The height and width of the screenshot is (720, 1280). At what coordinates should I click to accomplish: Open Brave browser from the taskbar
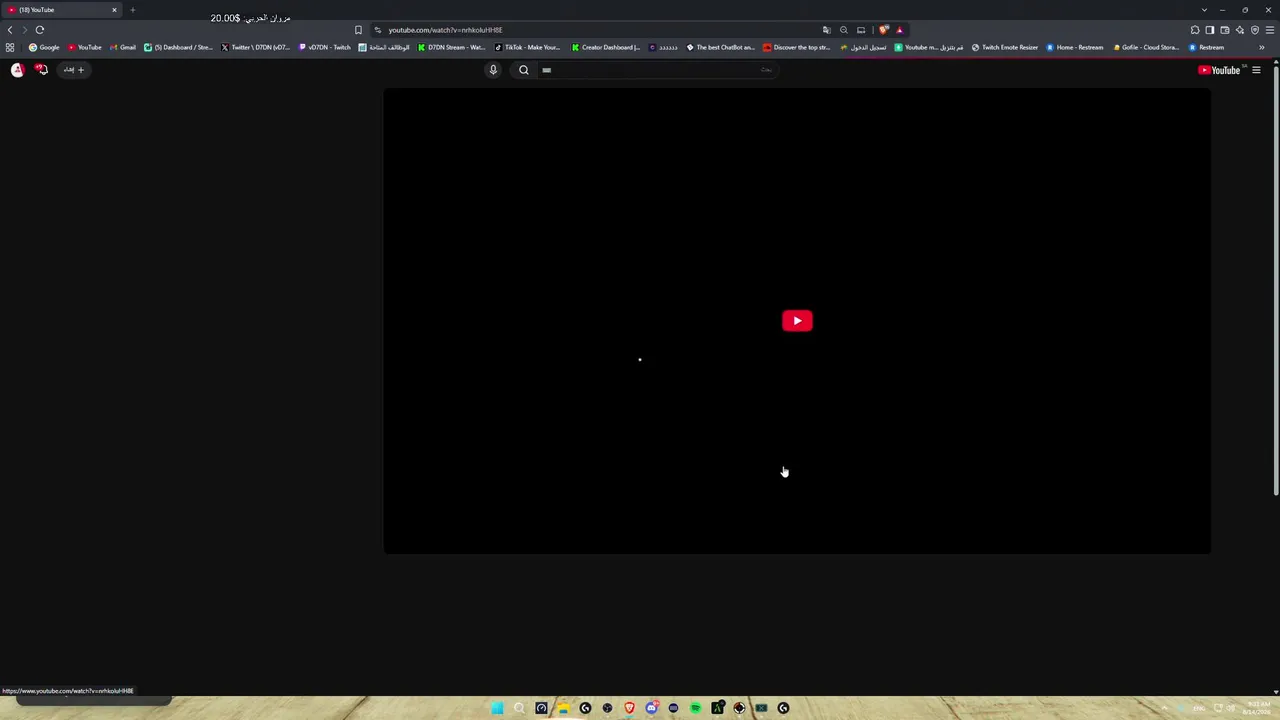point(629,708)
